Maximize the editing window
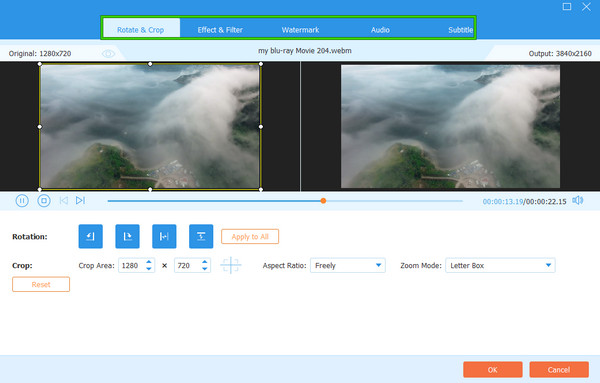This screenshot has width=600, height=383. [567, 7]
